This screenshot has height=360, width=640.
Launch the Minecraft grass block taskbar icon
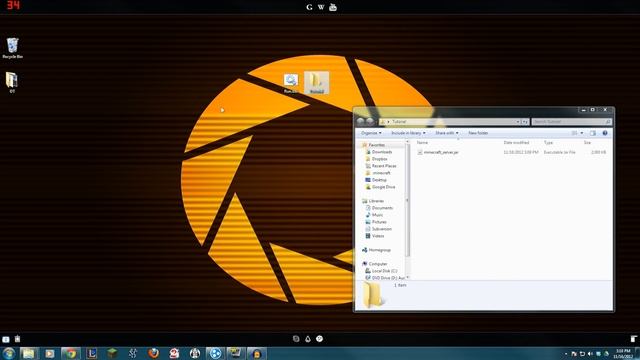[x=112, y=353]
